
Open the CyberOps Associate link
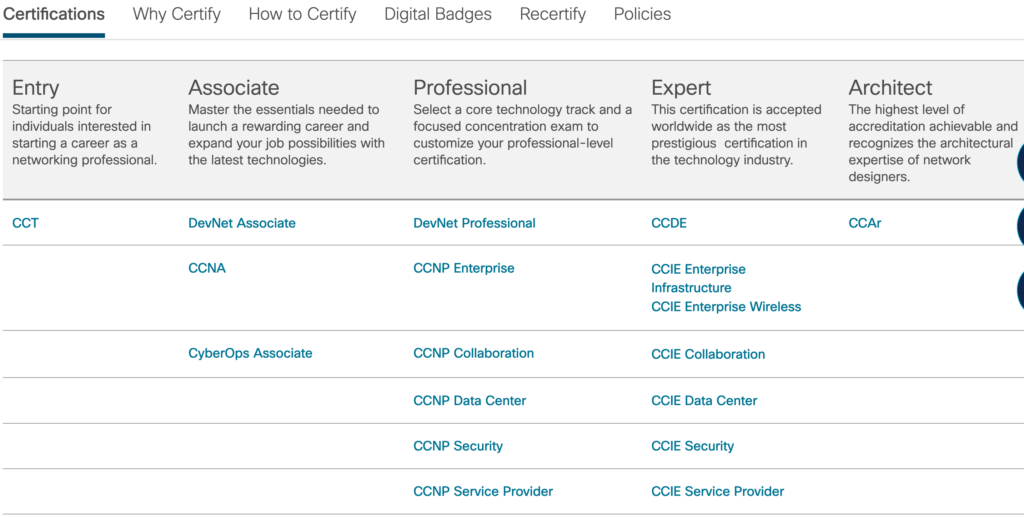pos(250,353)
